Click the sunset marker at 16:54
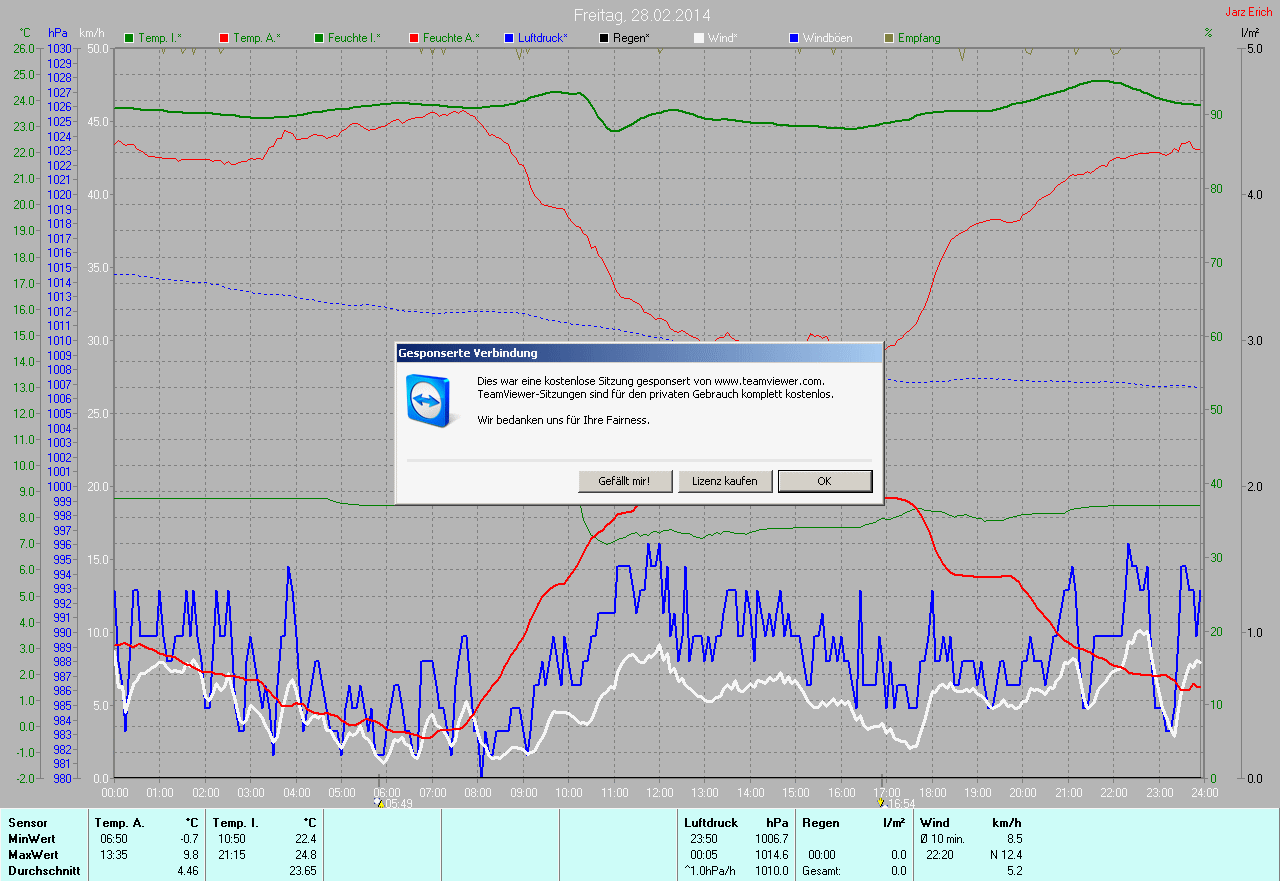1280x881 pixels. click(x=896, y=802)
